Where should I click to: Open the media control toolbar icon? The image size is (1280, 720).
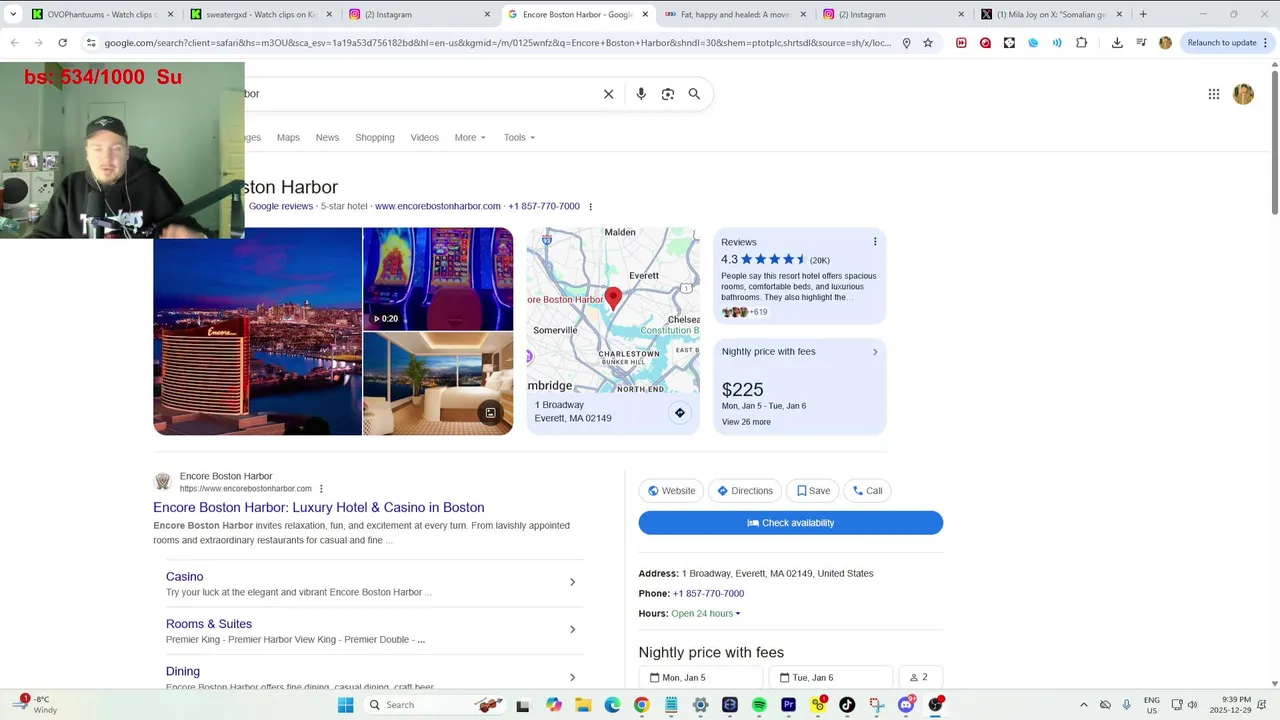(1141, 43)
